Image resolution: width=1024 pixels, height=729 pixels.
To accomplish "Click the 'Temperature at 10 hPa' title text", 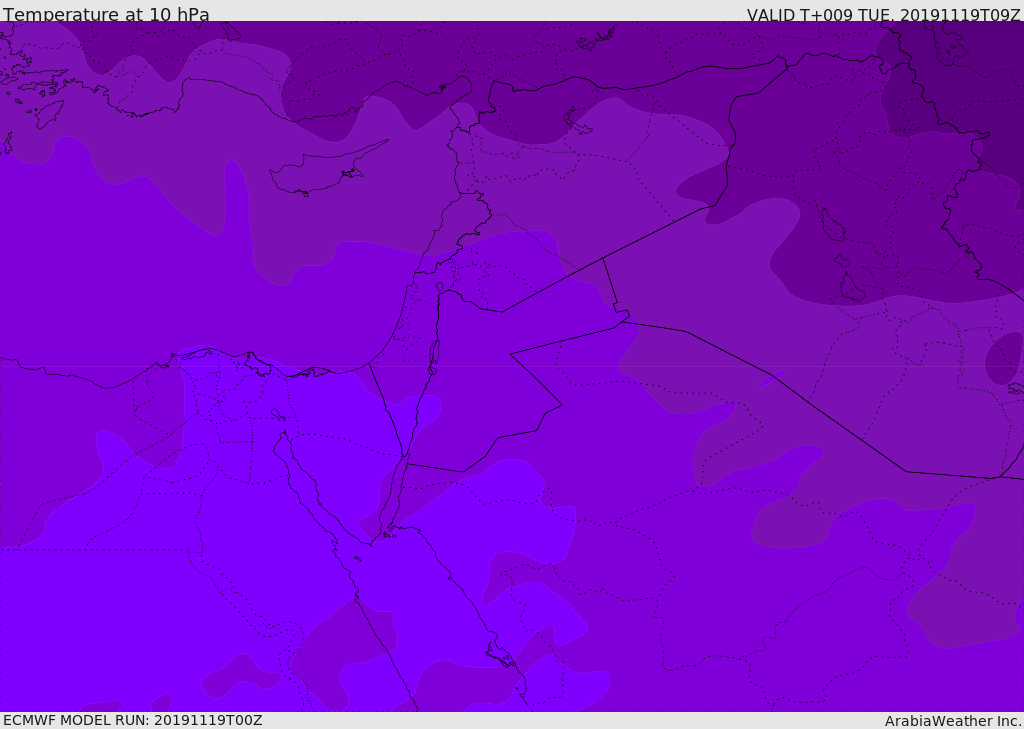I will point(106,14).
